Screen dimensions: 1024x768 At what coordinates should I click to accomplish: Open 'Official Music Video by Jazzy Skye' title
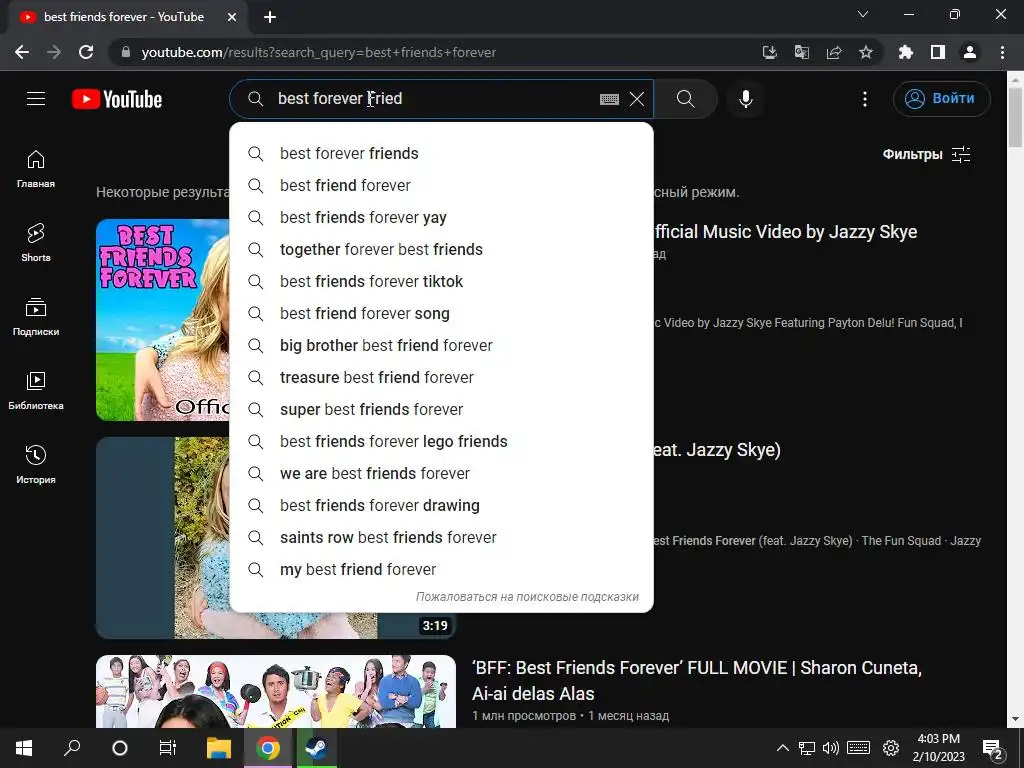(784, 232)
